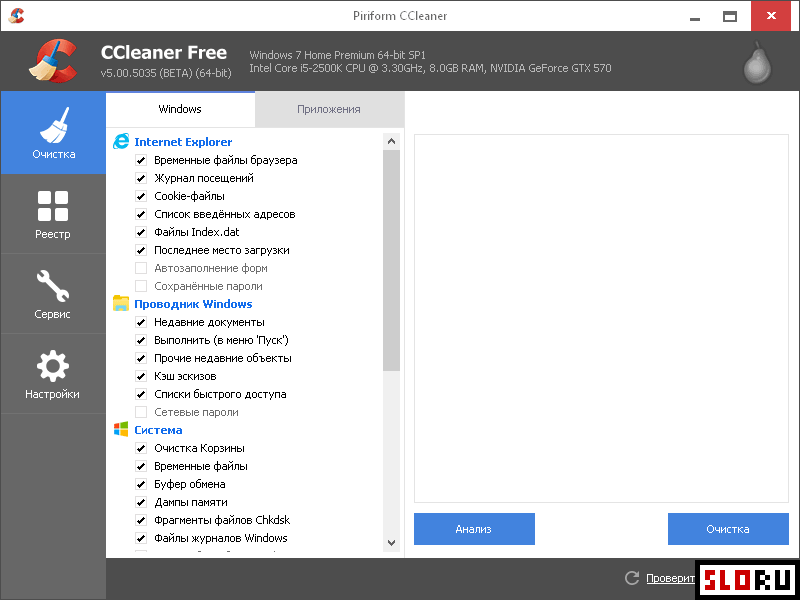This screenshot has height=600, width=800.
Task: Uncheck Очистка Корзины under Система
Action: coord(140,448)
